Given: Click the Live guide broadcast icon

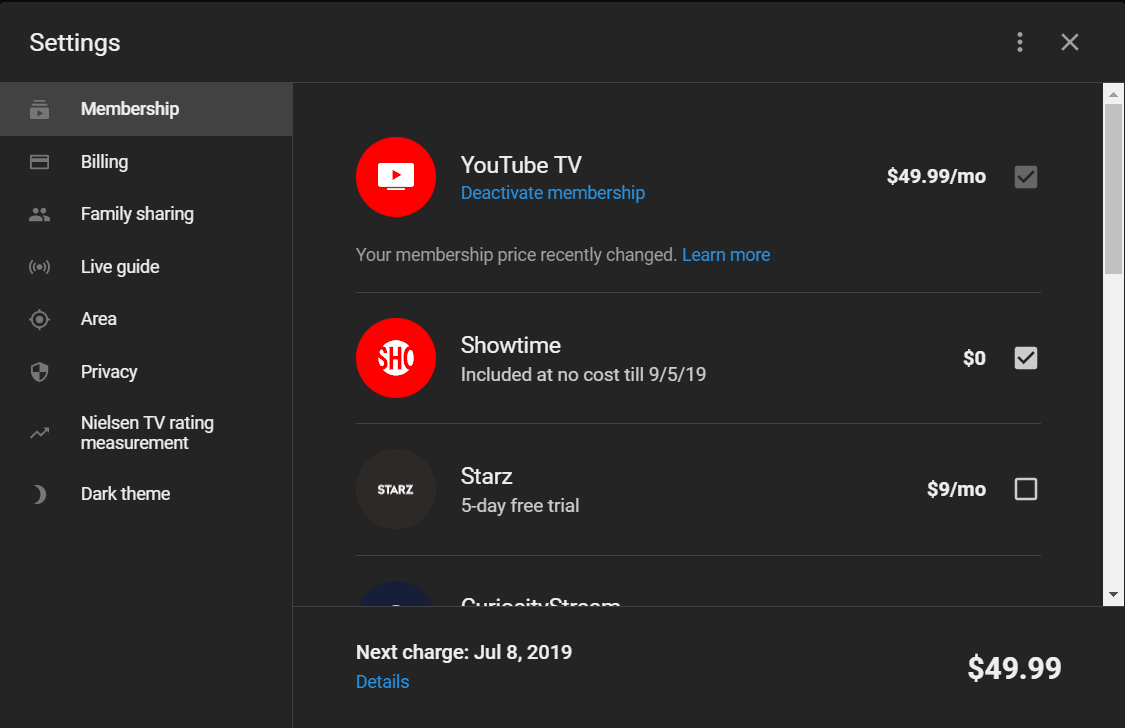Looking at the screenshot, I should (40, 267).
